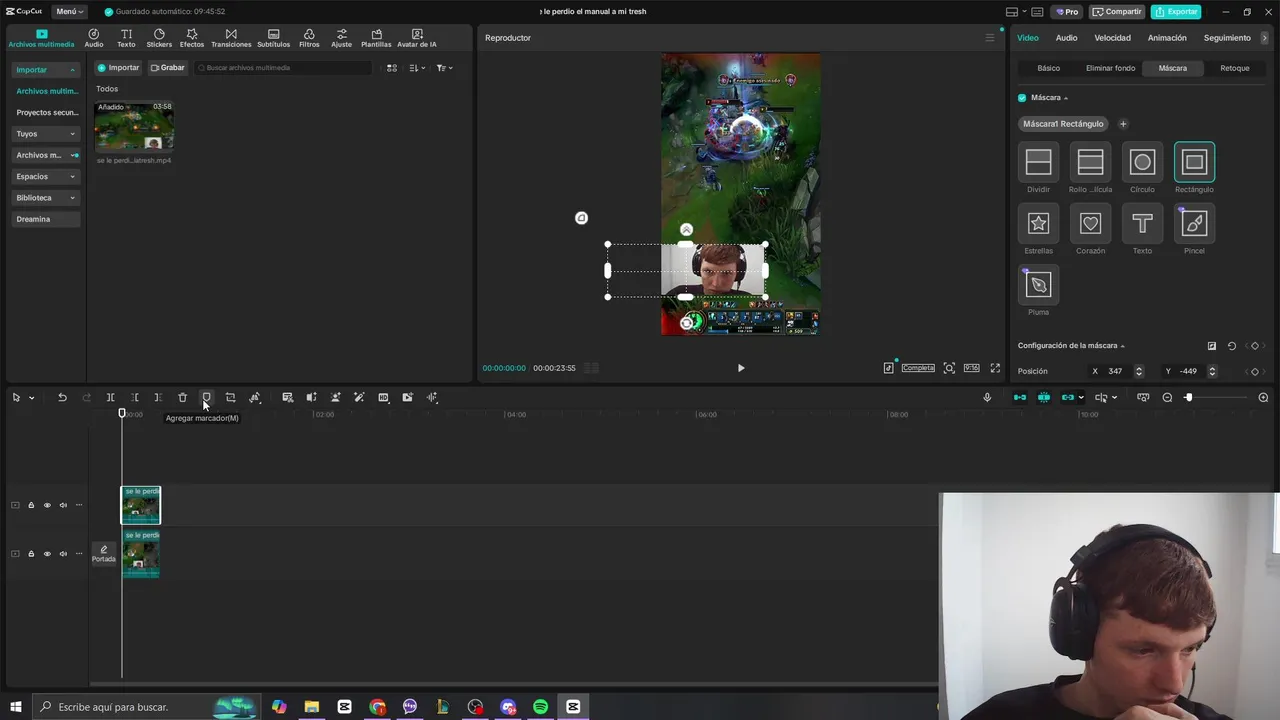
Task: Select the Rectángulo mask shape
Action: pos(1194,162)
